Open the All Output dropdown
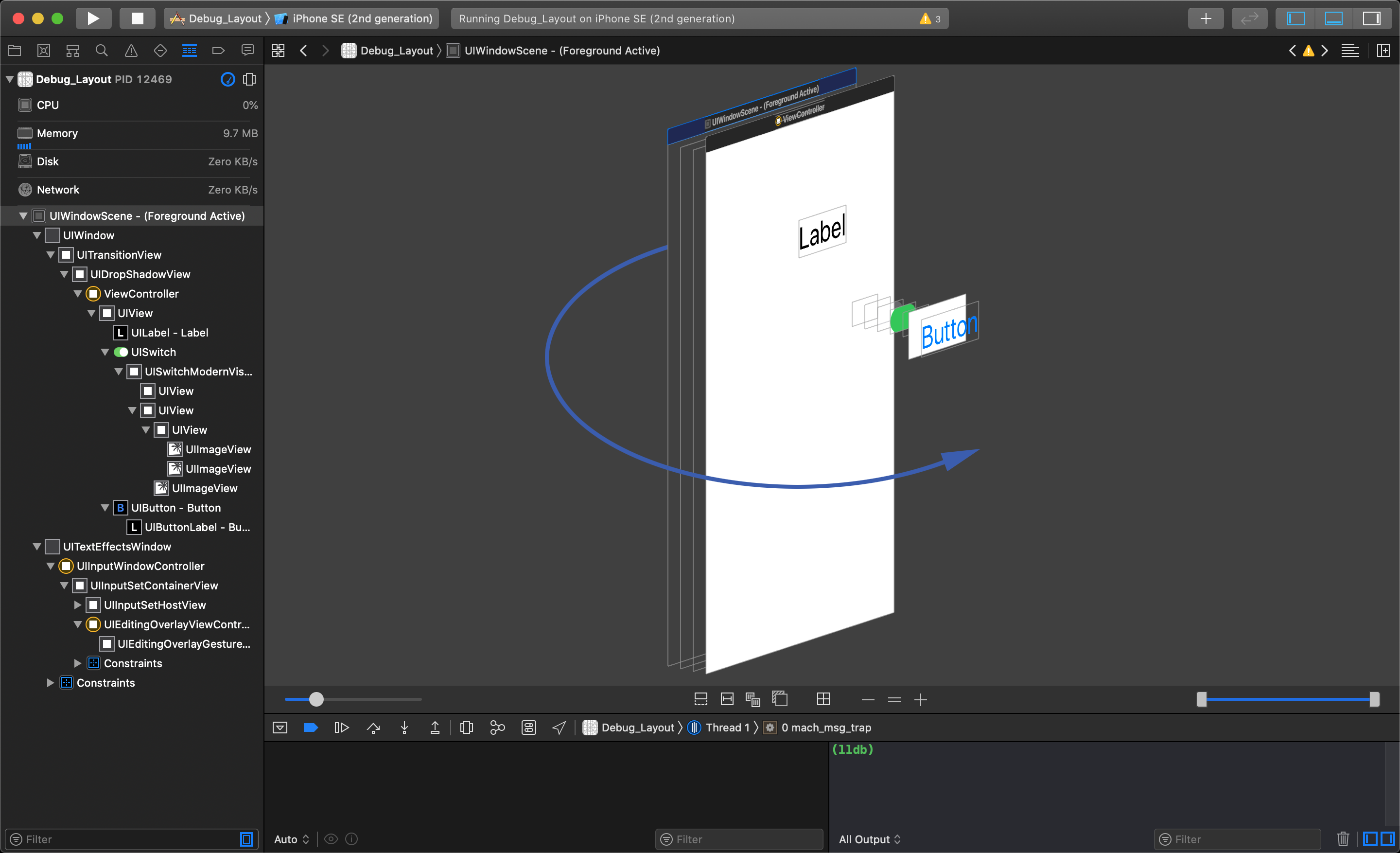This screenshot has height=853, width=1400. (870, 839)
